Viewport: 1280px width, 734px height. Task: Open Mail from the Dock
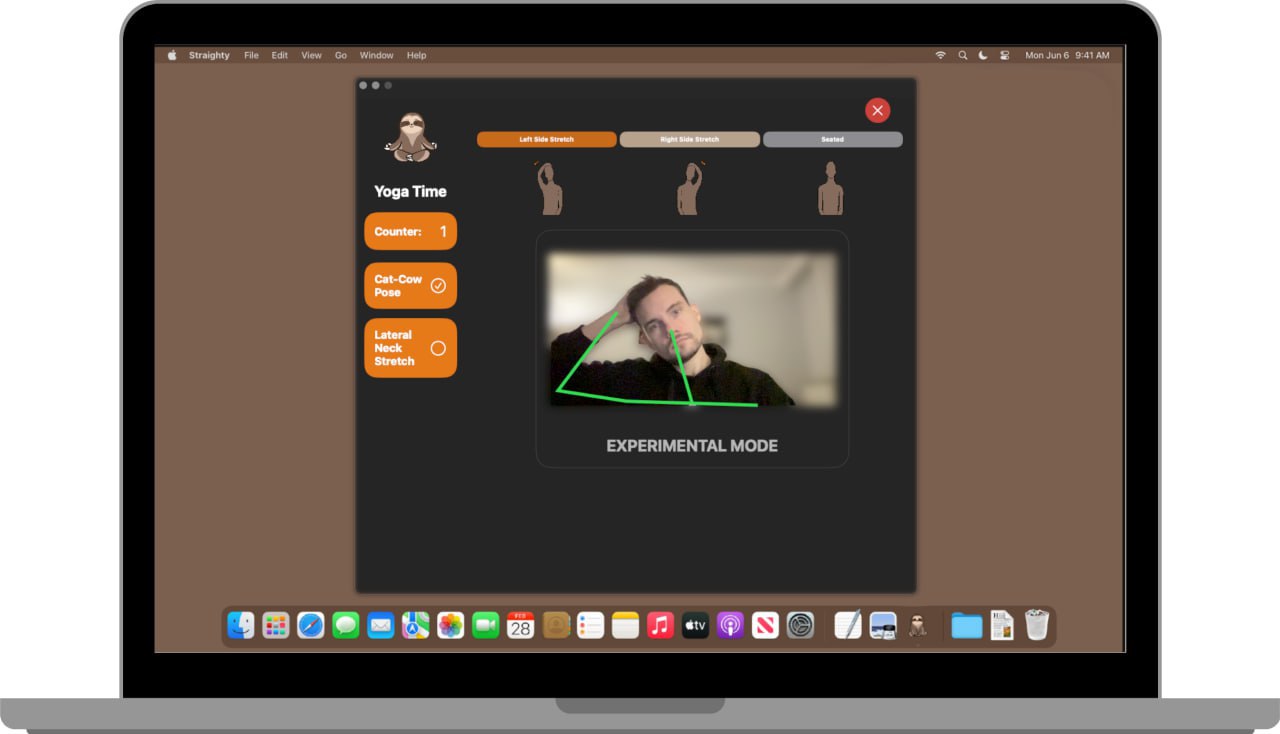381,626
